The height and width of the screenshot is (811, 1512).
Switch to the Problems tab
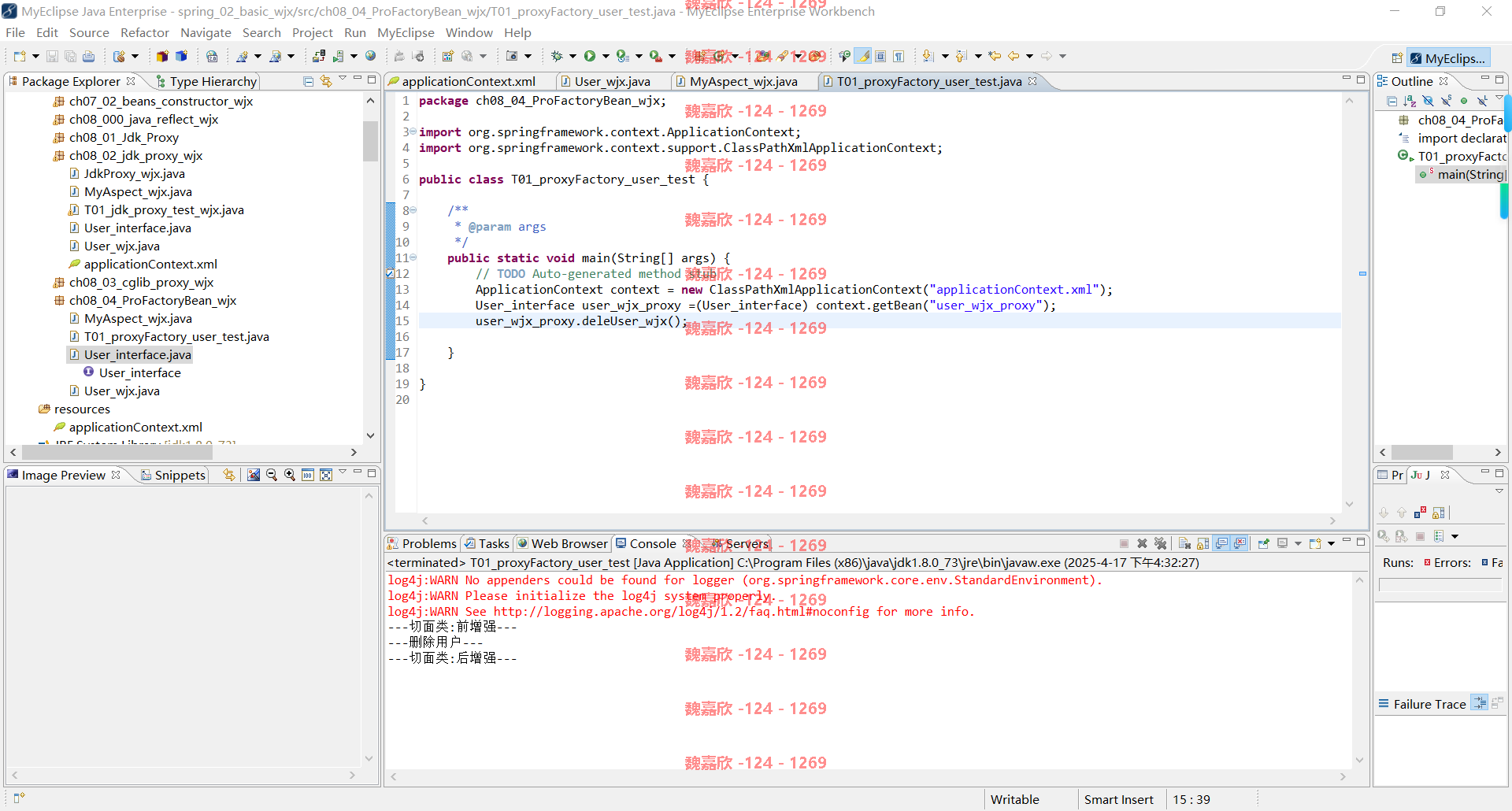click(422, 543)
